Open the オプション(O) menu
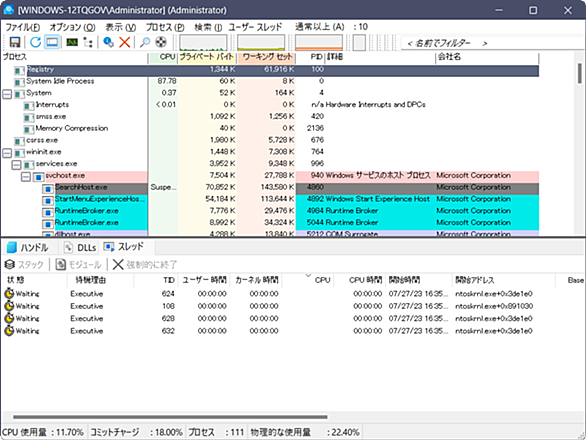 click(x=73, y=27)
